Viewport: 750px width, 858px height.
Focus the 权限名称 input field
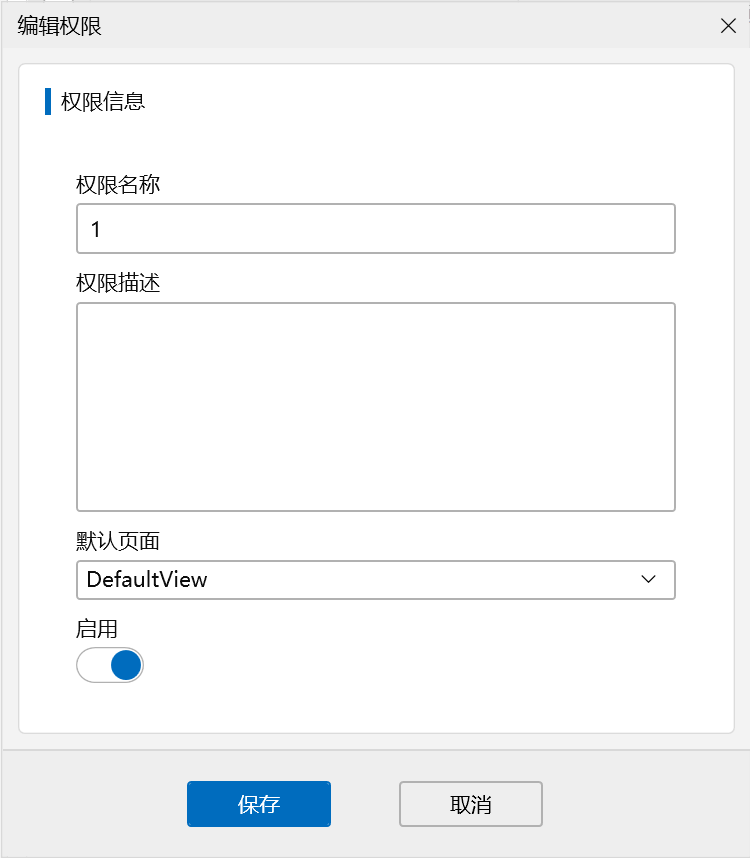[x=375, y=229]
